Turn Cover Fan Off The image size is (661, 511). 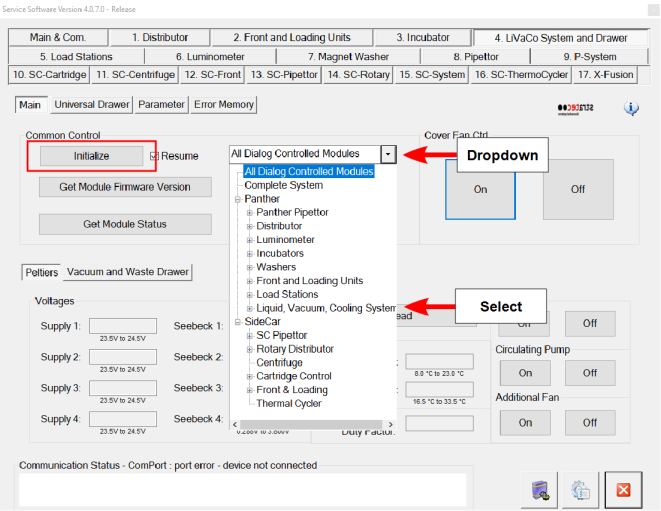(x=577, y=189)
